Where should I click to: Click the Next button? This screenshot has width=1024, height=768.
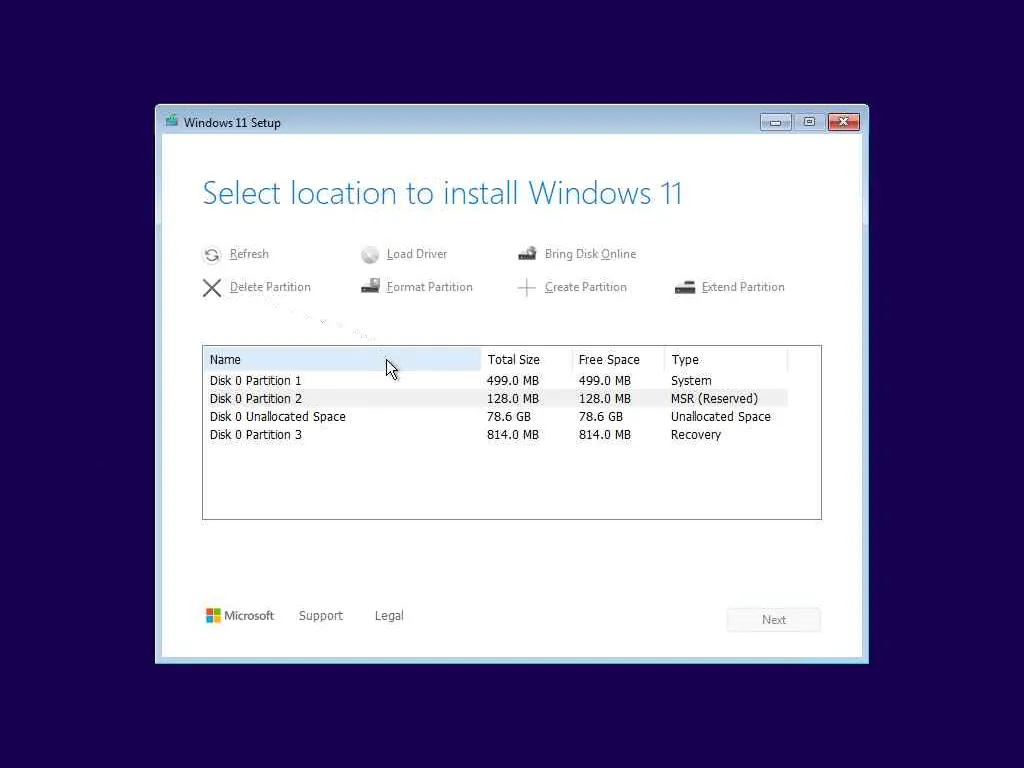coord(774,620)
